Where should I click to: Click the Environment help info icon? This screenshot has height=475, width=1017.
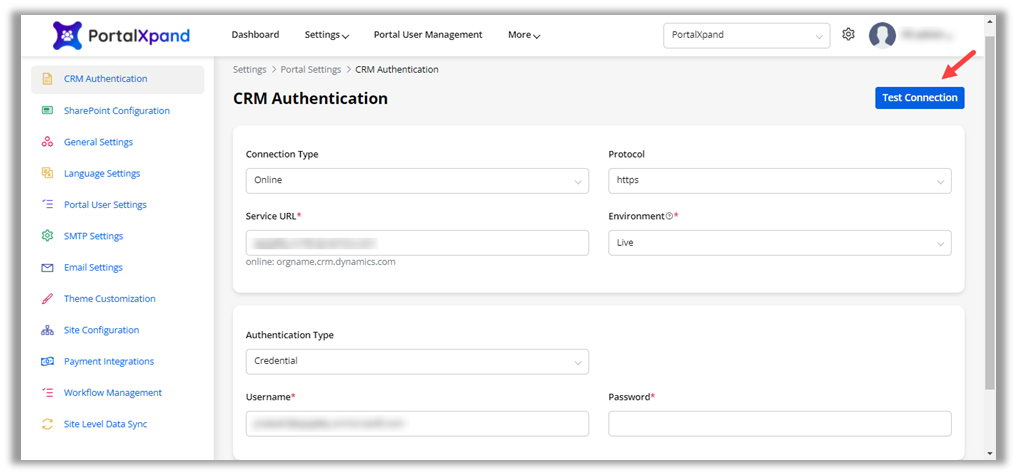669,216
